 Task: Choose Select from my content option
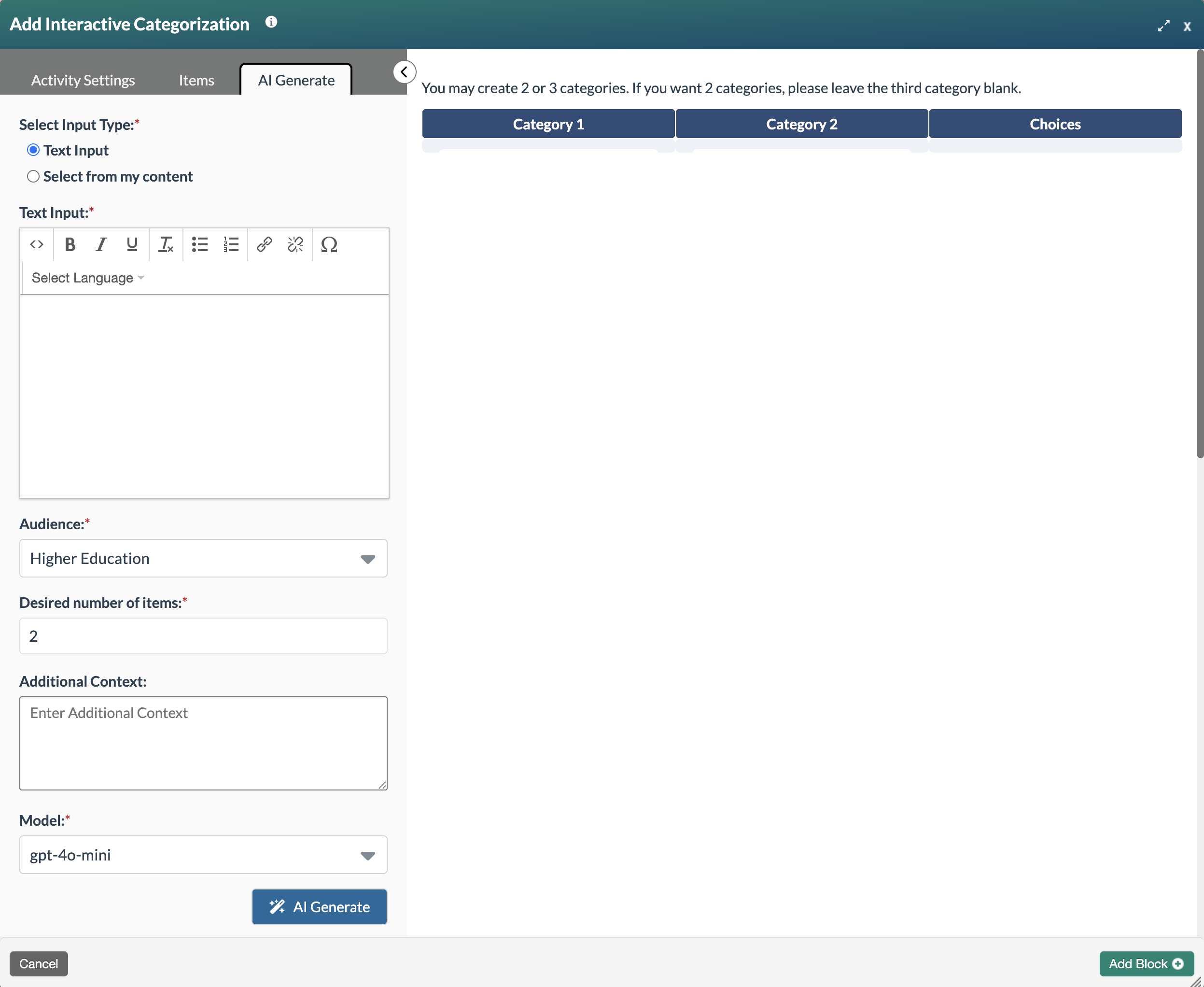(33, 176)
